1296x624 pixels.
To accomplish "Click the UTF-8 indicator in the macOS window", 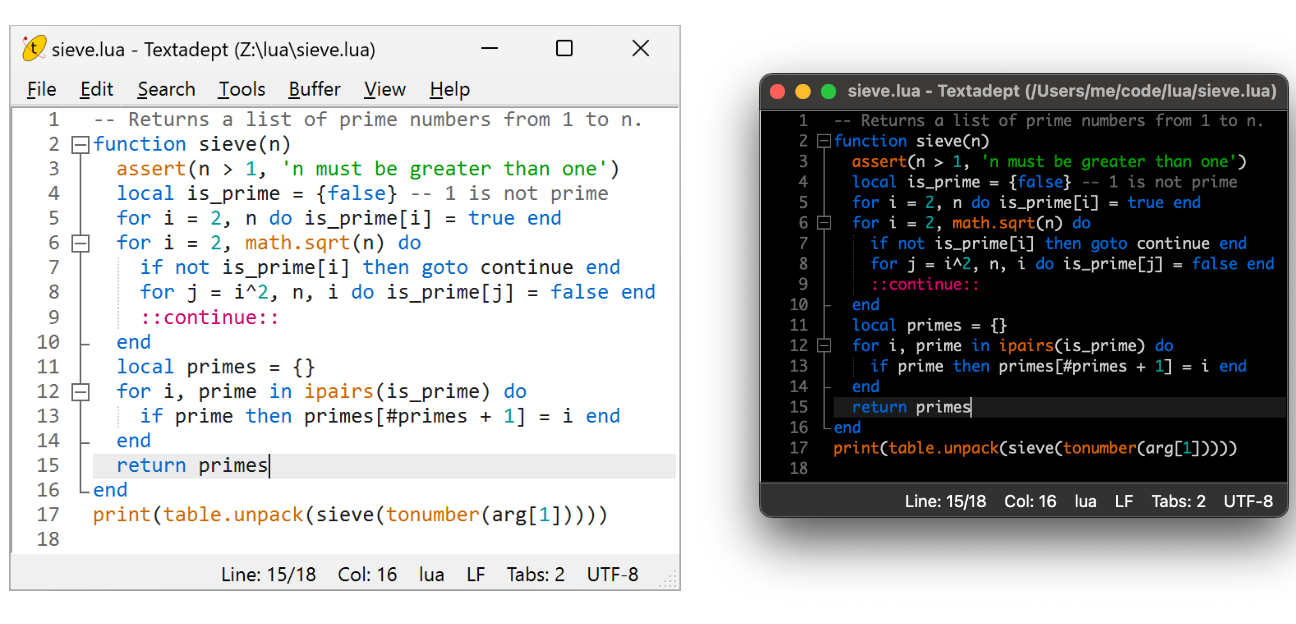I will click(x=1247, y=501).
